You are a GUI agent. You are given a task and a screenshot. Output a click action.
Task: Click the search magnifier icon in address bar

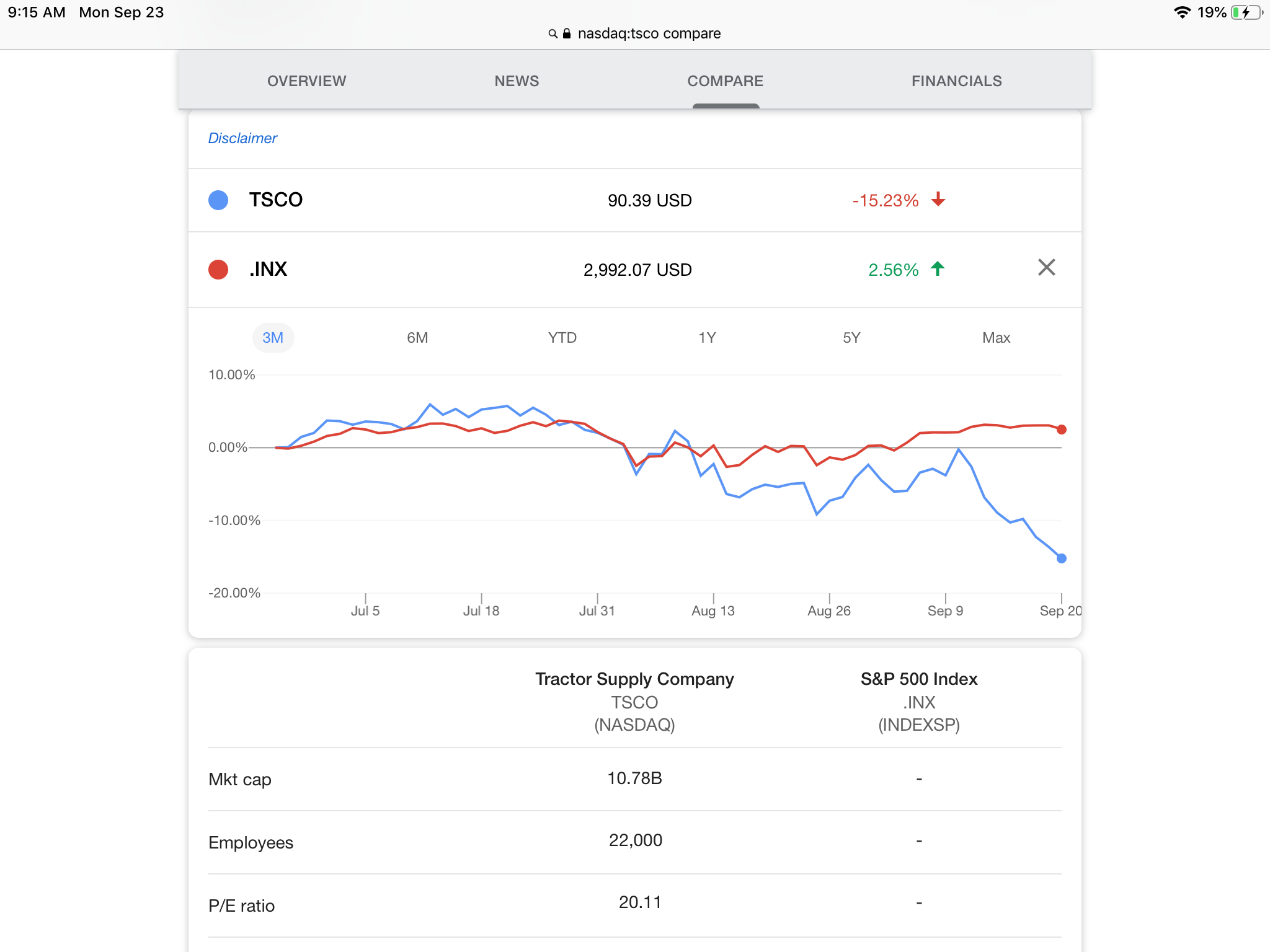553,33
